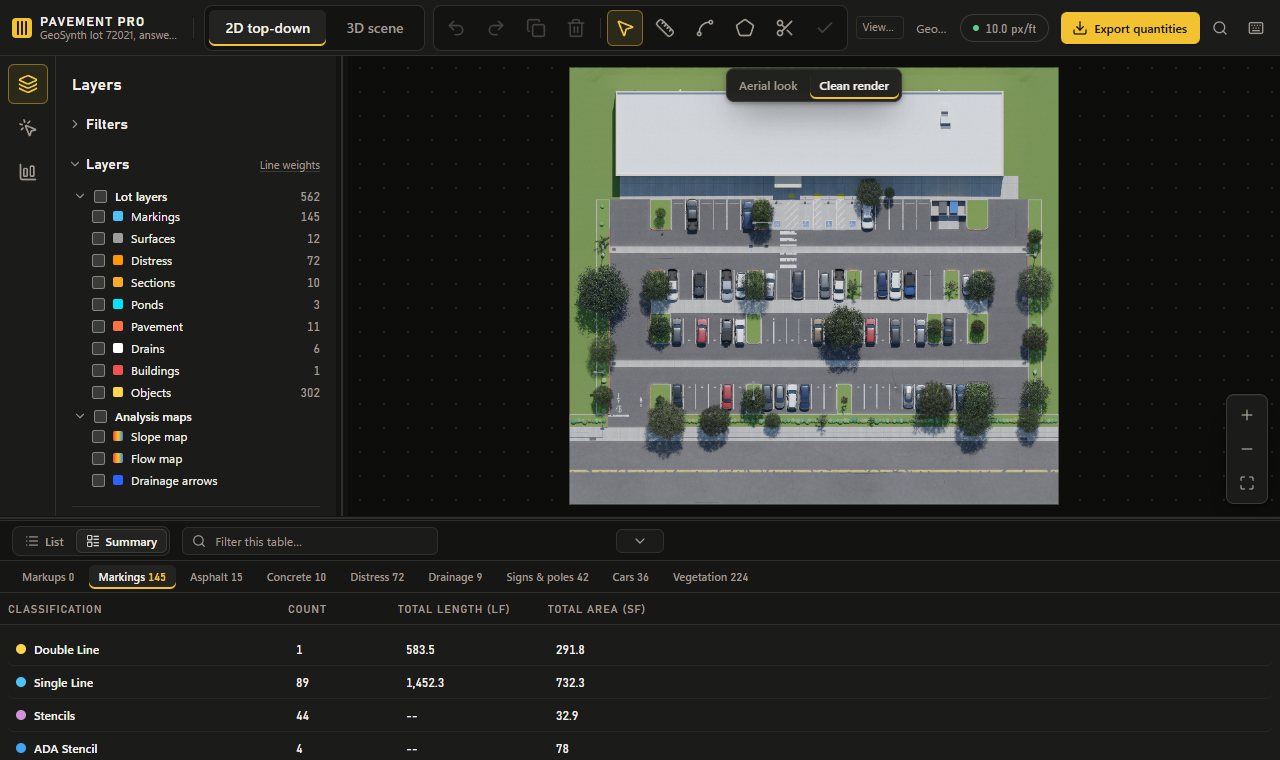This screenshot has width=1280, height=760.
Task: Zoom in with the plus button
Action: click(1247, 415)
